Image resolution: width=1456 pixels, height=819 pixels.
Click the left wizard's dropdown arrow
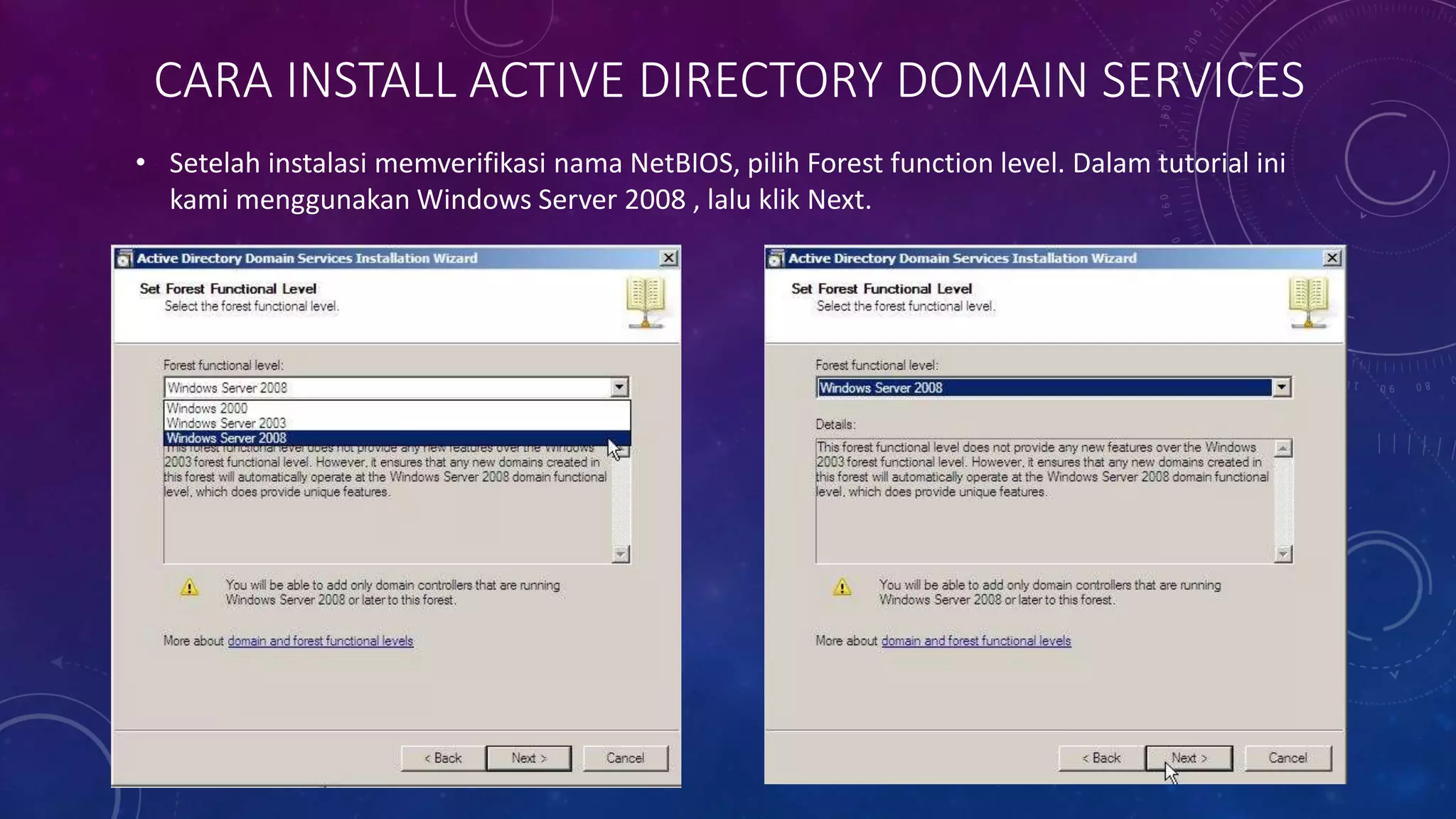(619, 387)
